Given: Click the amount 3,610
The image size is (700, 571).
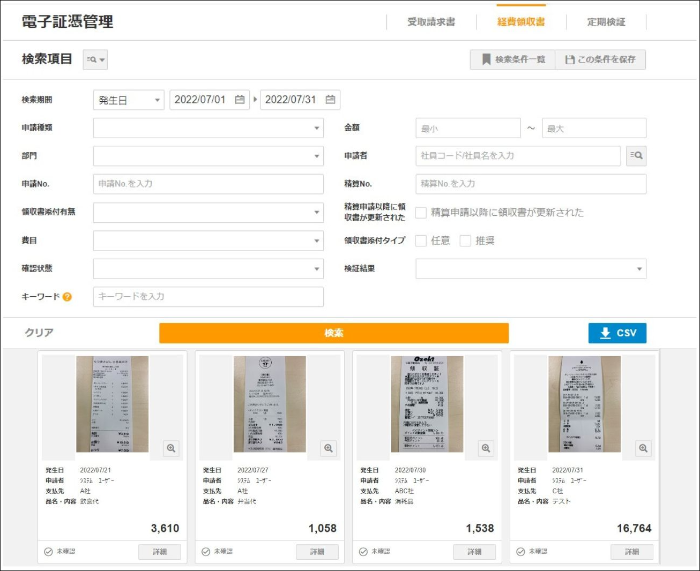Looking at the screenshot, I should tap(165, 529).
